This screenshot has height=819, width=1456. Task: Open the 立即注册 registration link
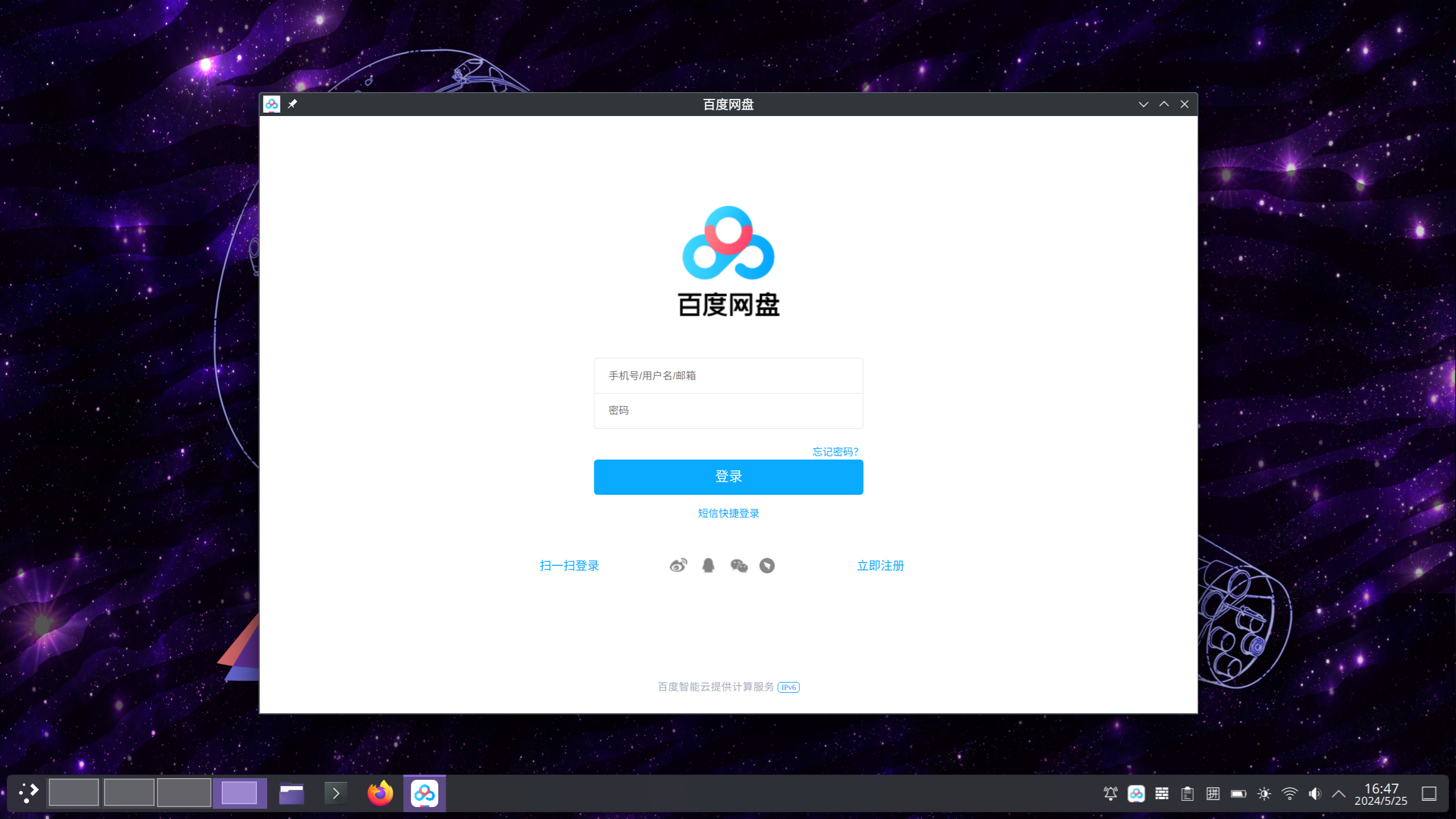coord(880,565)
